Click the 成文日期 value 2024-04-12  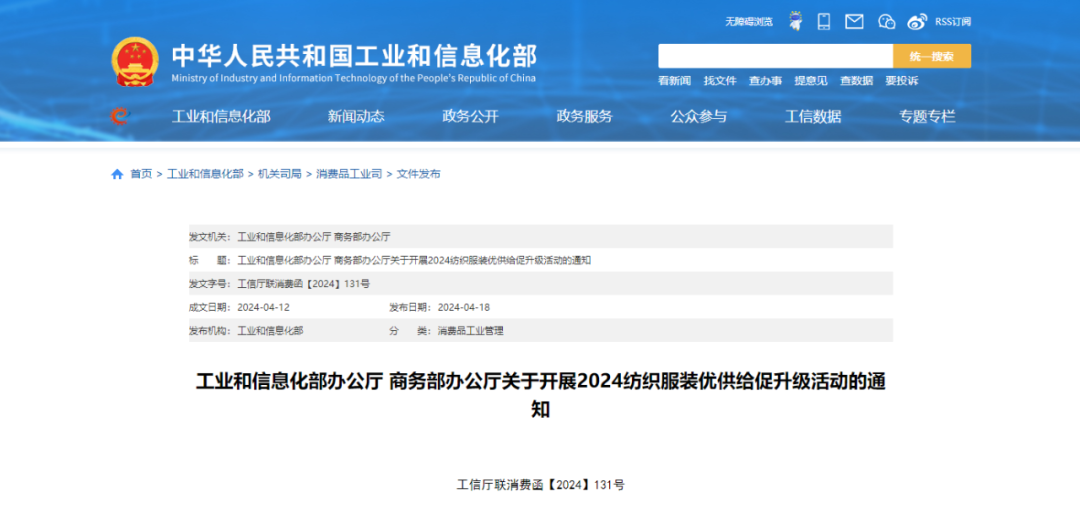(x=263, y=307)
